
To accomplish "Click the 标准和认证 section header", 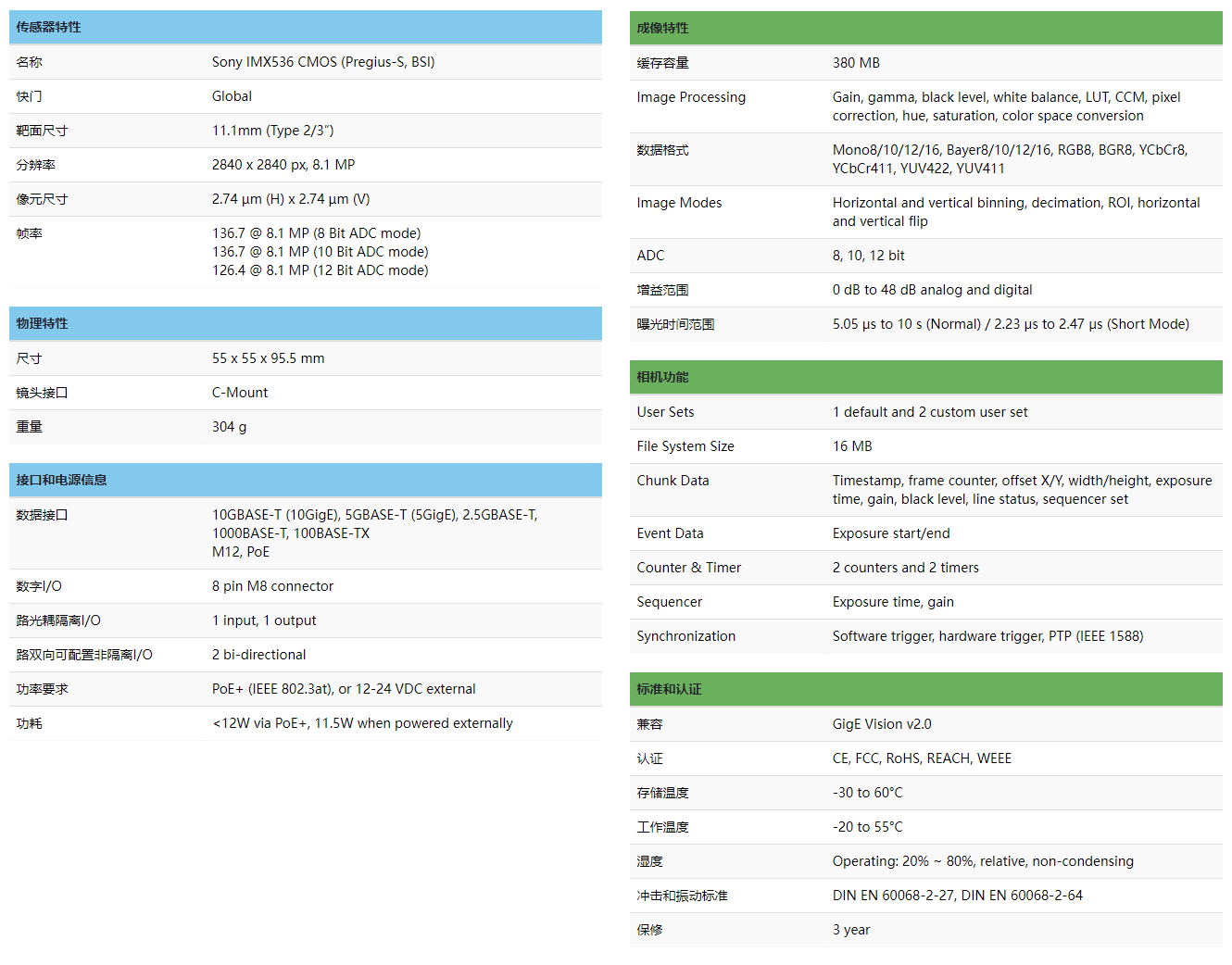I will [x=670, y=689].
